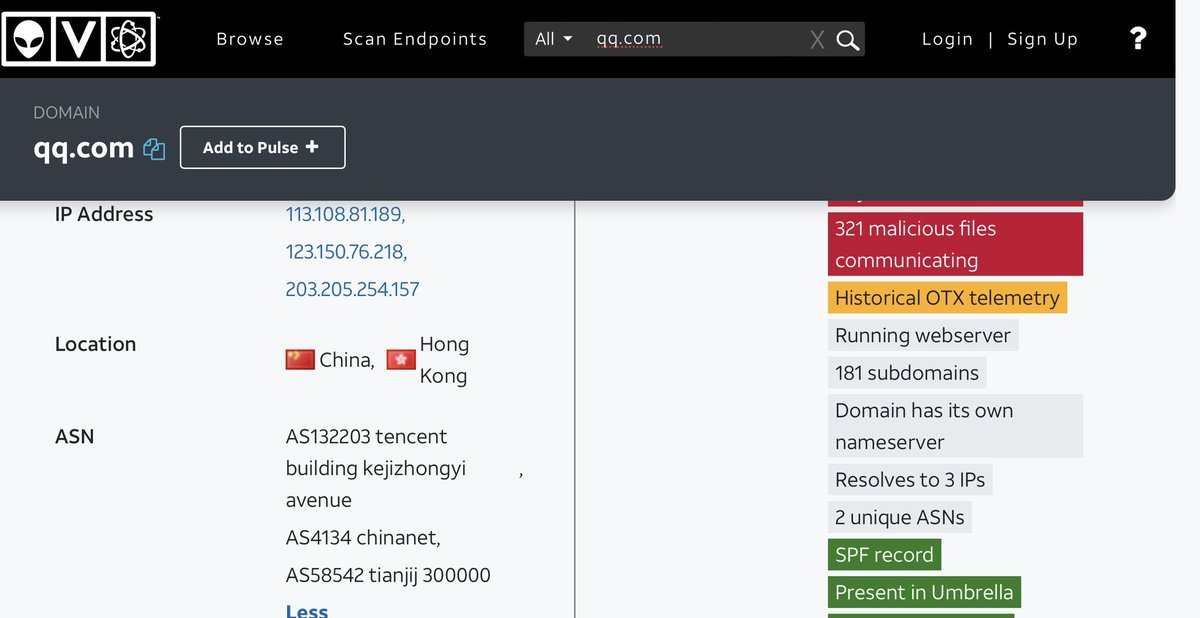The width and height of the screenshot is (1200, 618).
Task: Open IP address 203.205.254.157
Action: (352, 289)
